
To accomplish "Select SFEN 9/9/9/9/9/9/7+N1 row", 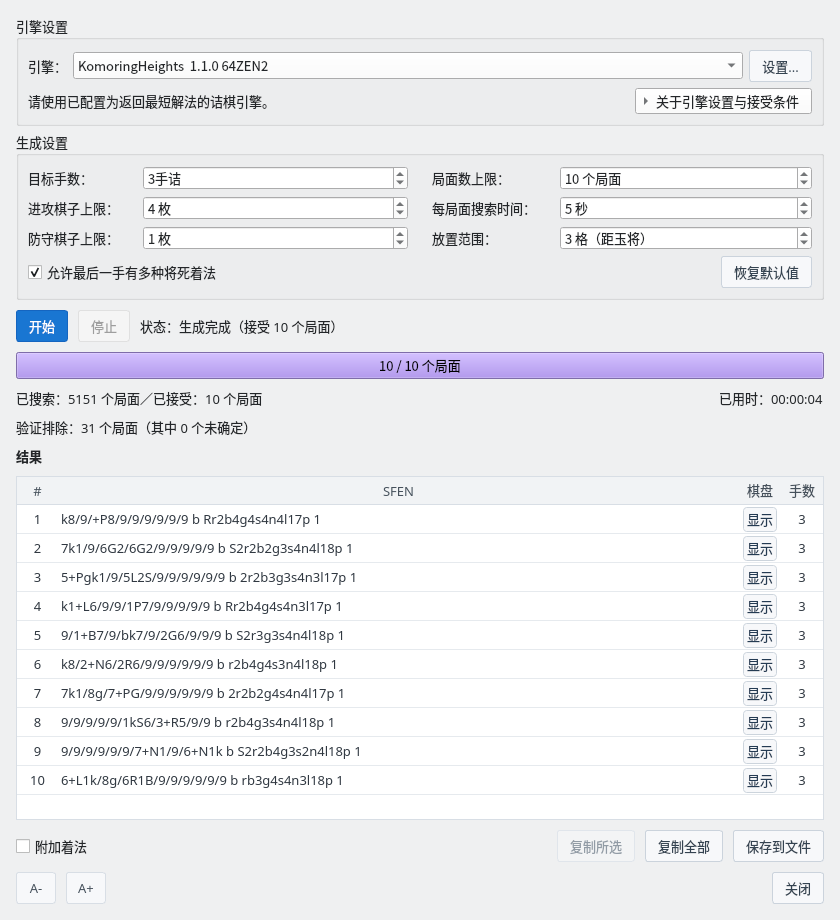I will pos(419,751).
